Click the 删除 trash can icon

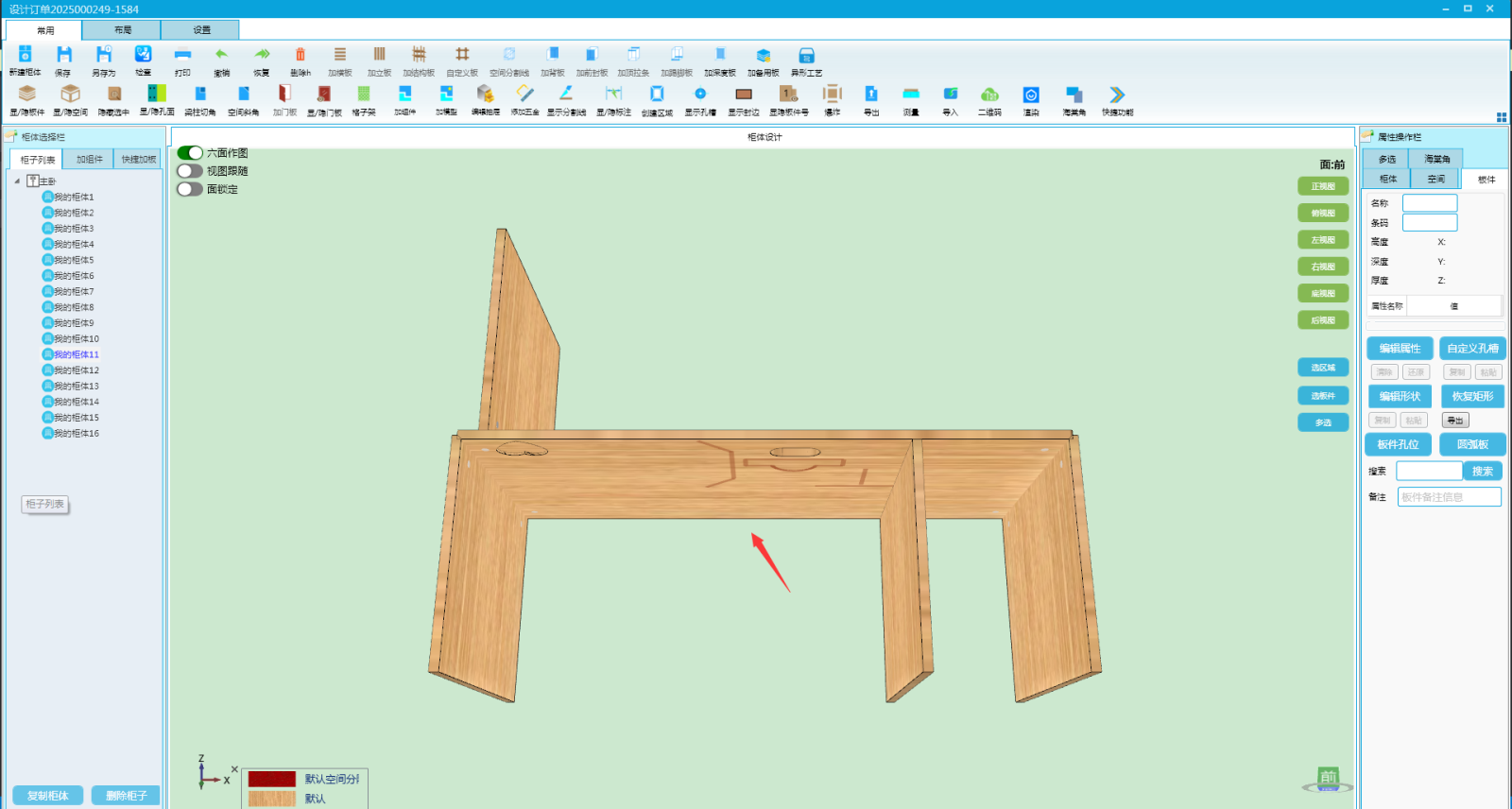(x=301, y=56)
